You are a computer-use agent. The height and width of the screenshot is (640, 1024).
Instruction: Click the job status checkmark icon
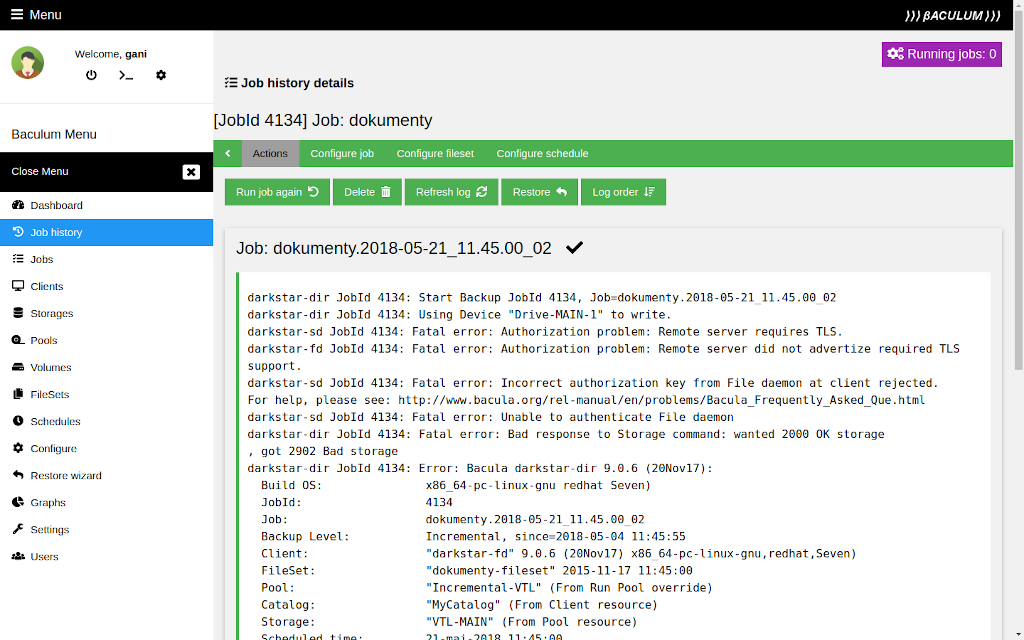point(575,248)
